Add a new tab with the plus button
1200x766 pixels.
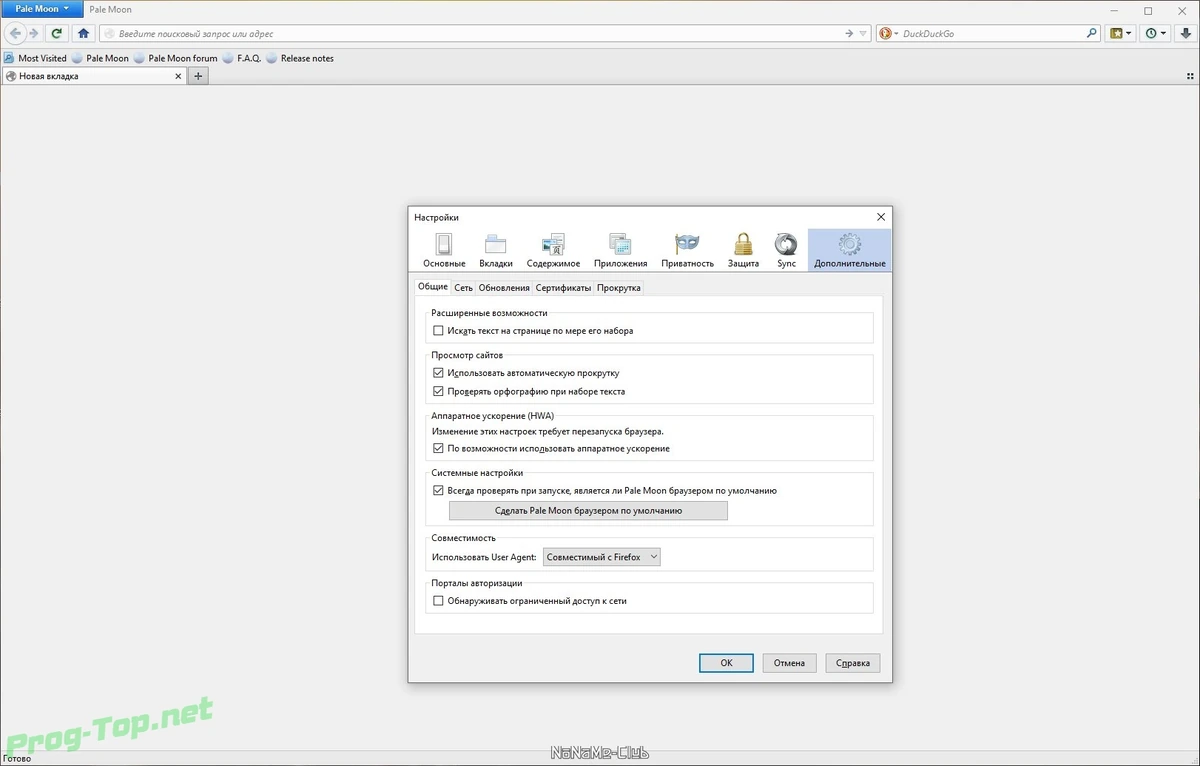pyautogui.click(x=199, y=76)
